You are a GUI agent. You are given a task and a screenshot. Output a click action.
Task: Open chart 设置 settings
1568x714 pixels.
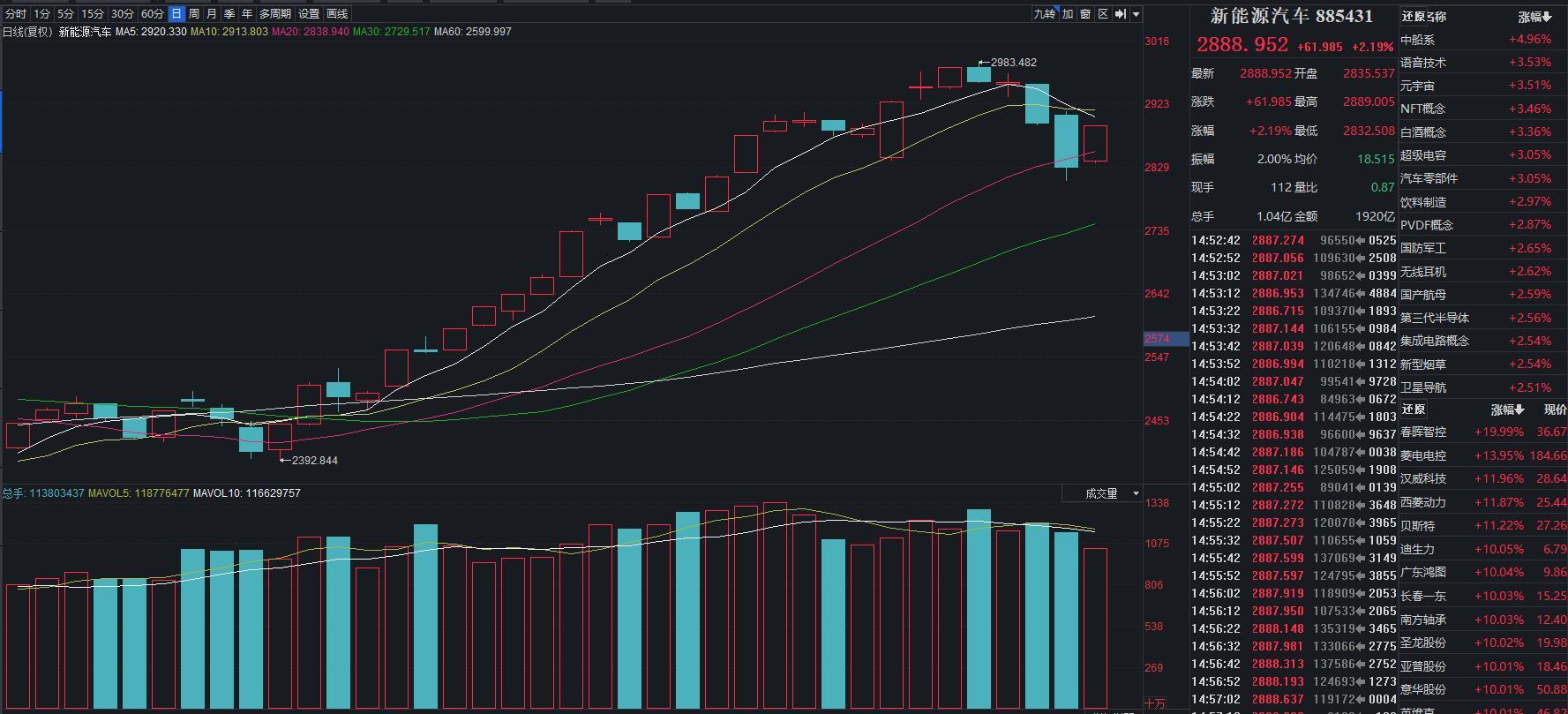point(309,14)
